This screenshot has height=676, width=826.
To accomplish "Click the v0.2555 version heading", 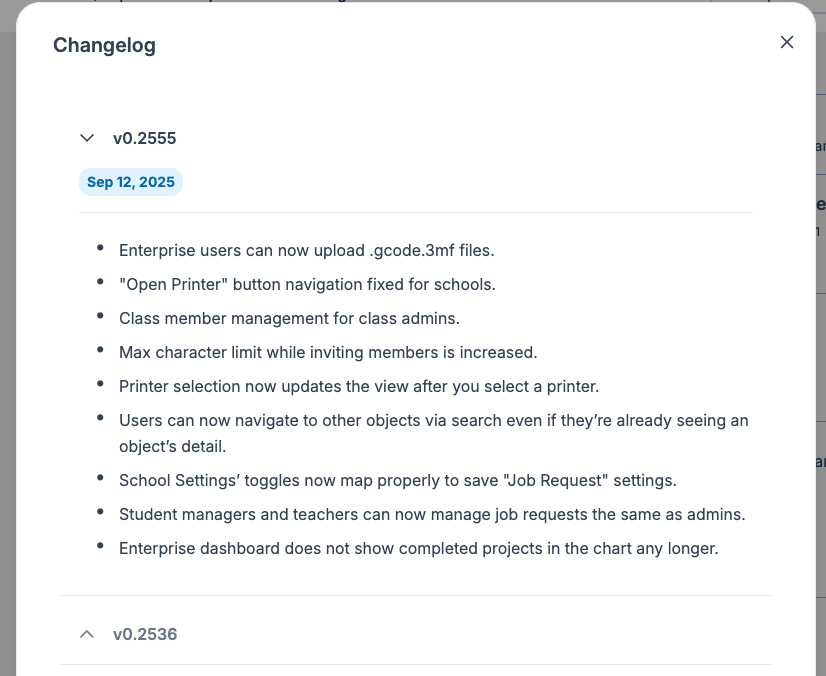I will click(x=144, y=138).
